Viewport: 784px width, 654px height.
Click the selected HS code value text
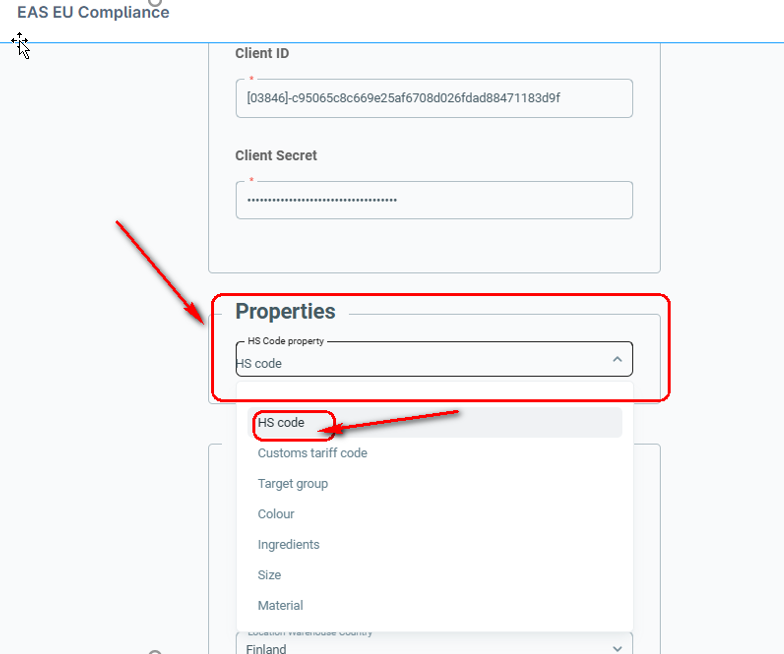coord(260,364)
